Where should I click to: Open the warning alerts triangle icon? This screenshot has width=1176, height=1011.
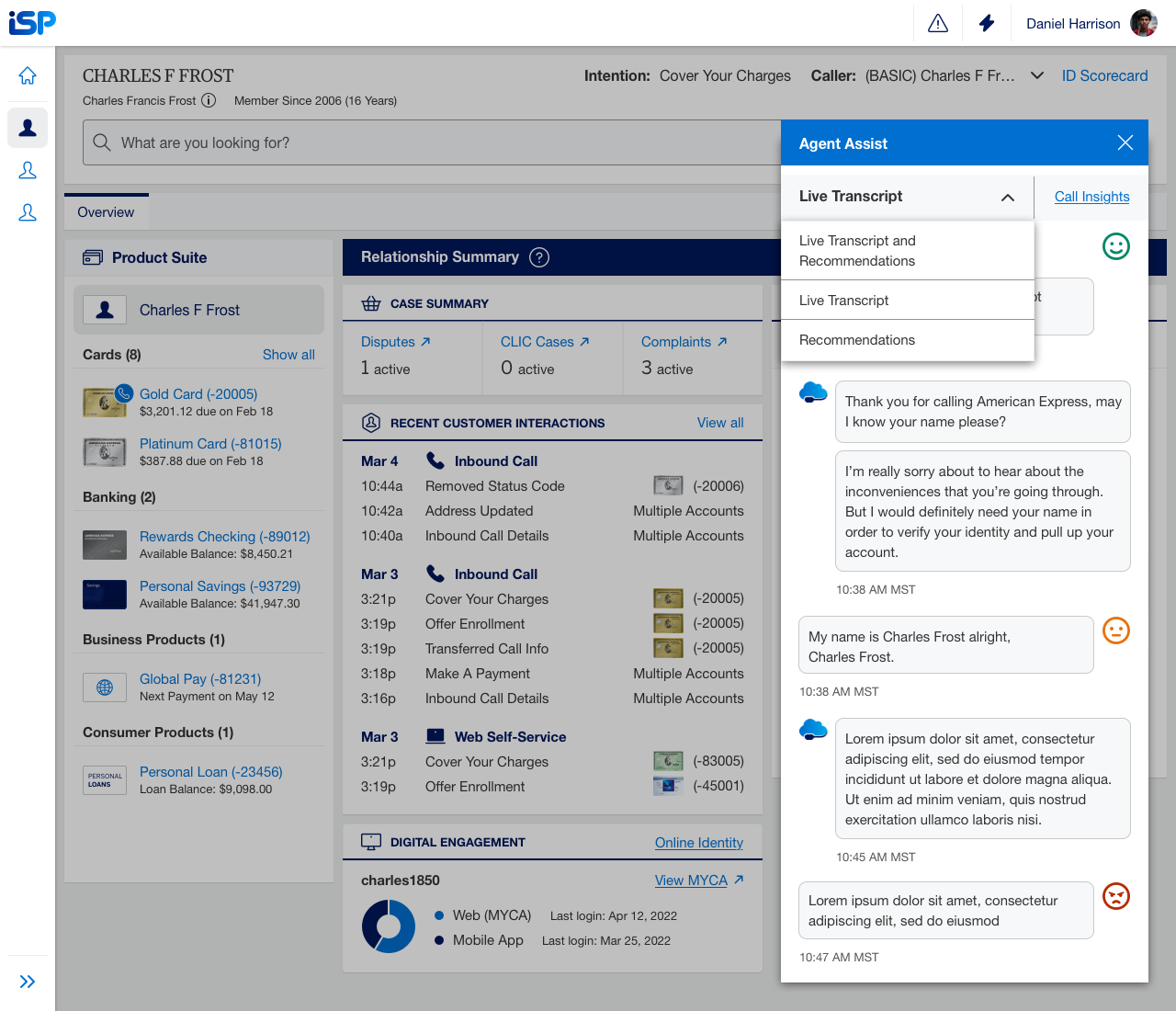pos(938,23)
